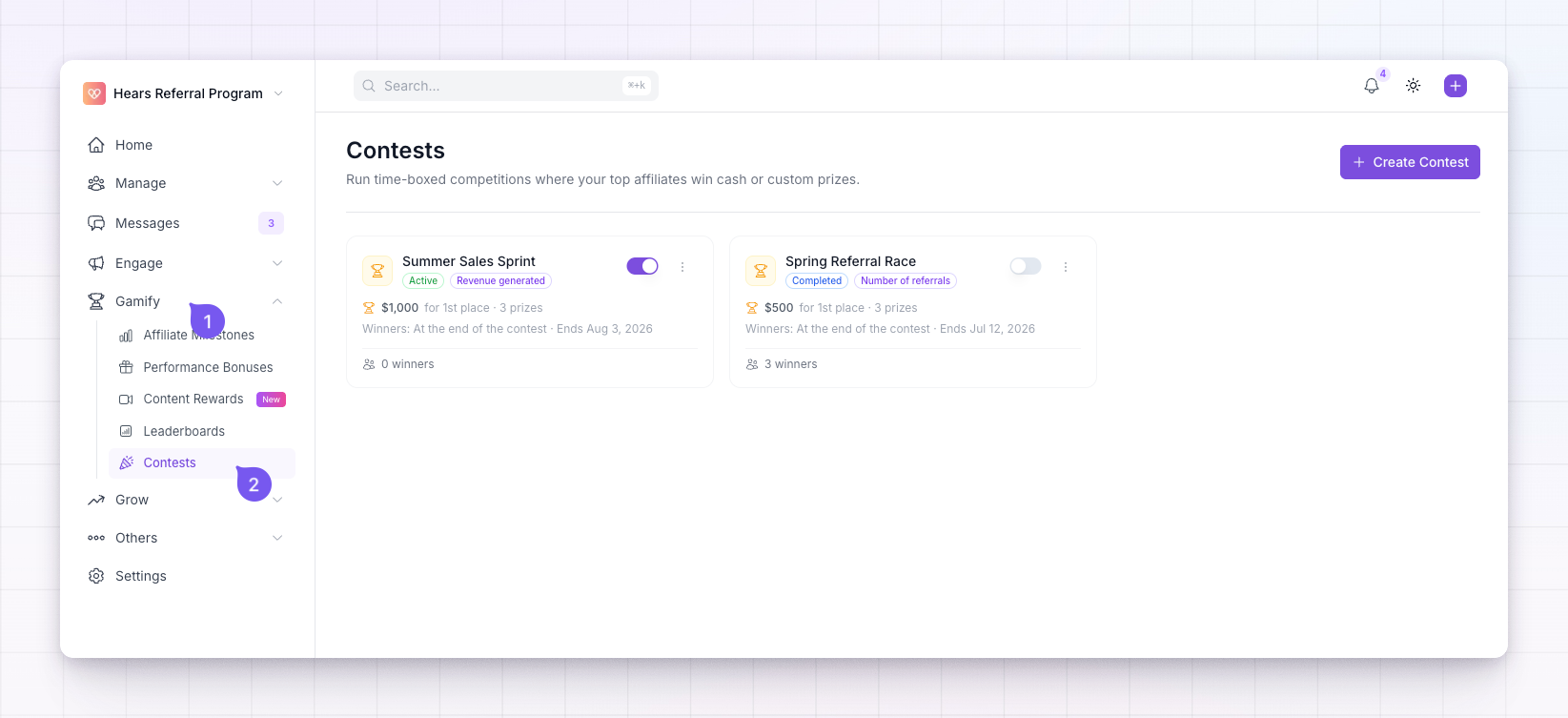Click the 0 winners label
This screenshot has height=718, width=1568.
tap(408, 364)
